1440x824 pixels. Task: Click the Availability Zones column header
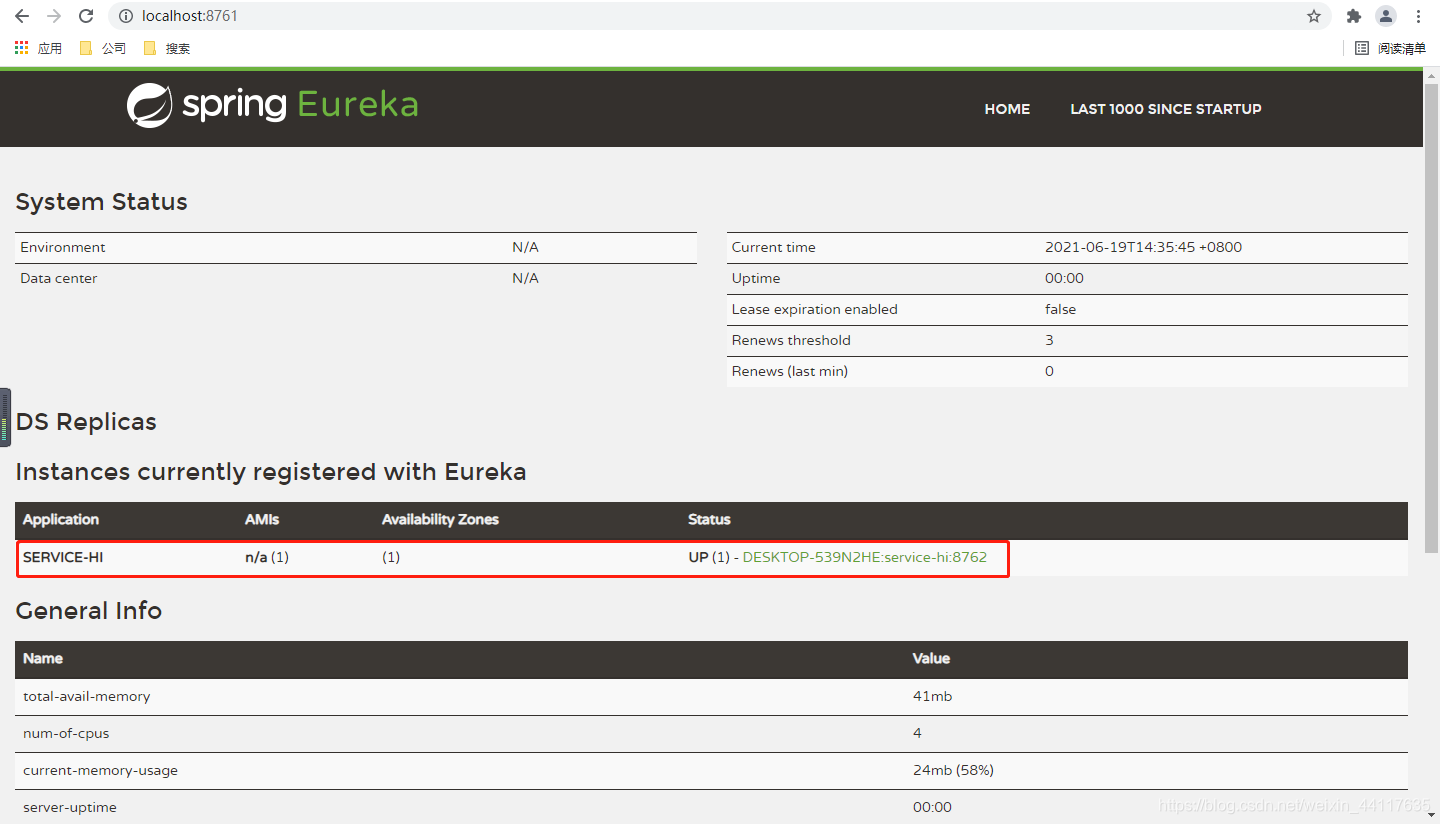point(440,520)
